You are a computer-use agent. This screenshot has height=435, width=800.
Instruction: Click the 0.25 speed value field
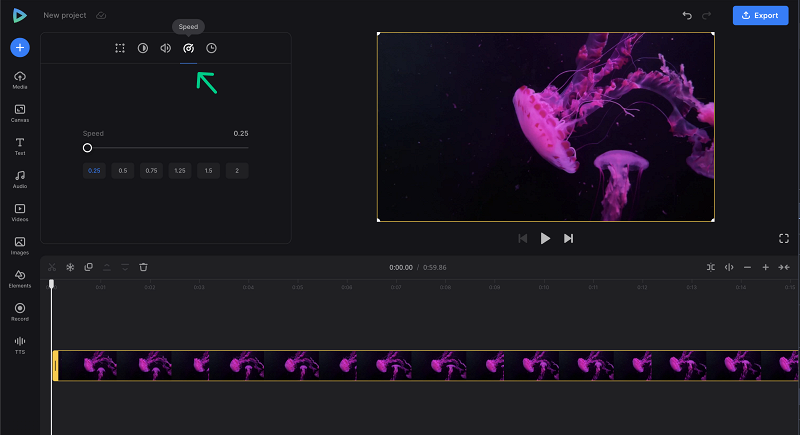[241, 134]
